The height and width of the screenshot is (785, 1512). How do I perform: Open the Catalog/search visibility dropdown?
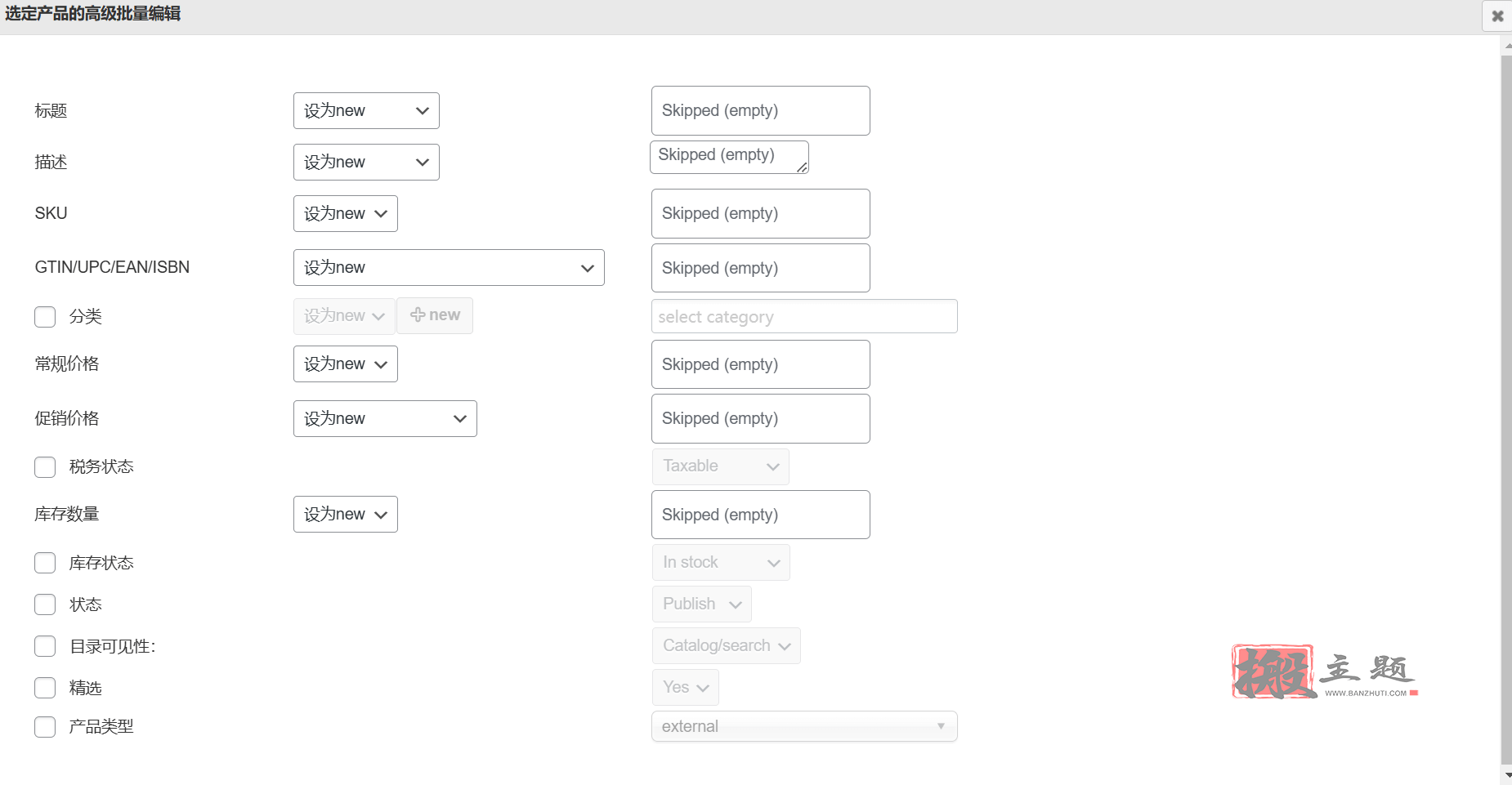[727, 645]
